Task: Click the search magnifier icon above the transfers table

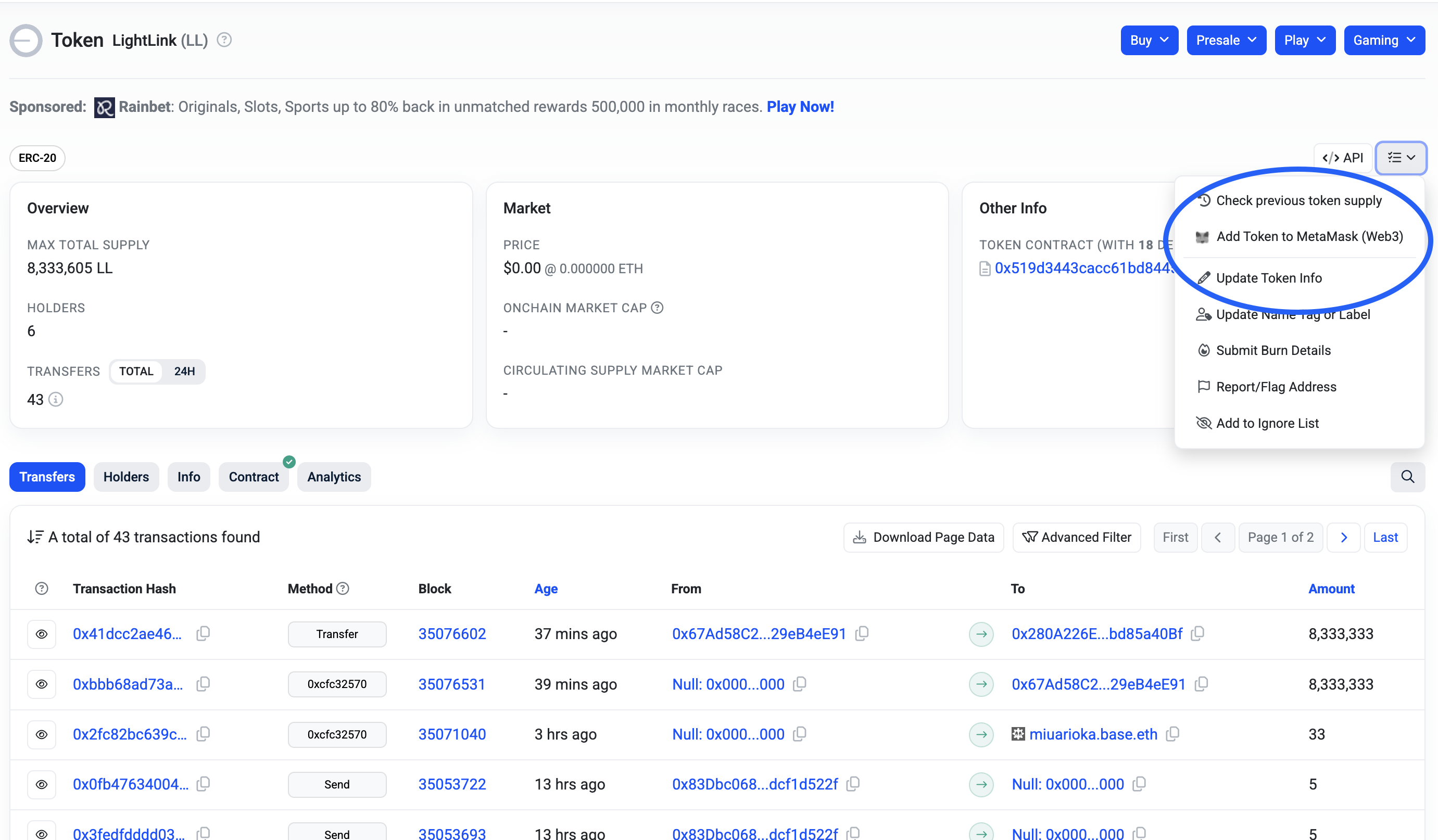Action: click(1407, 477)
